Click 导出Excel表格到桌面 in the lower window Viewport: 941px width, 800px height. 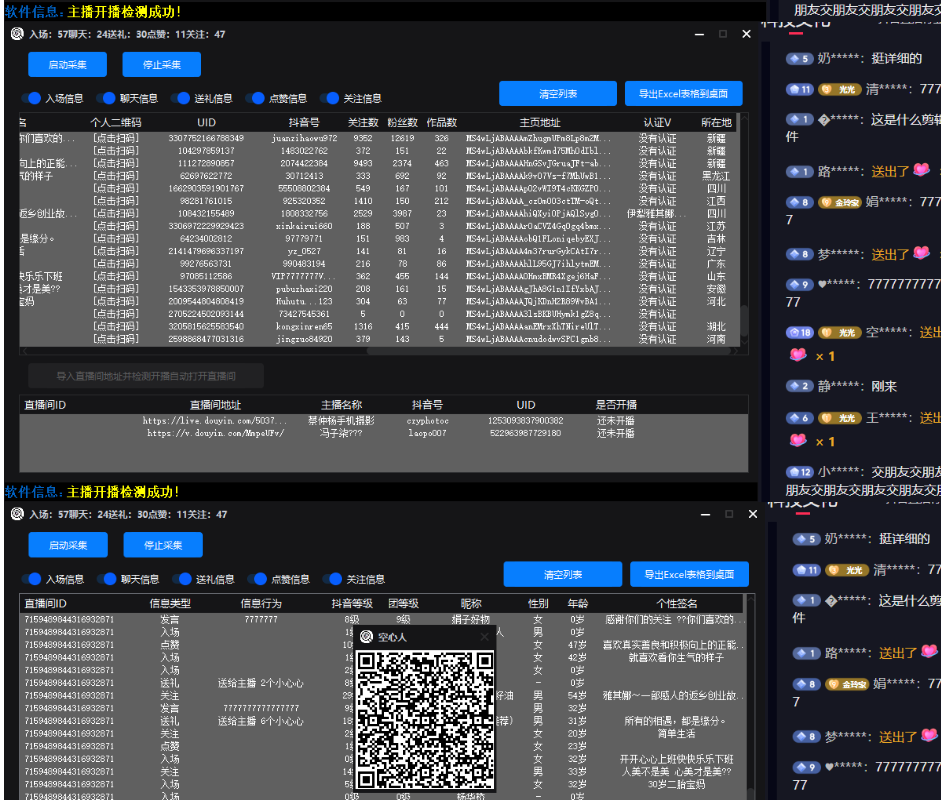(x=688, y=574)
